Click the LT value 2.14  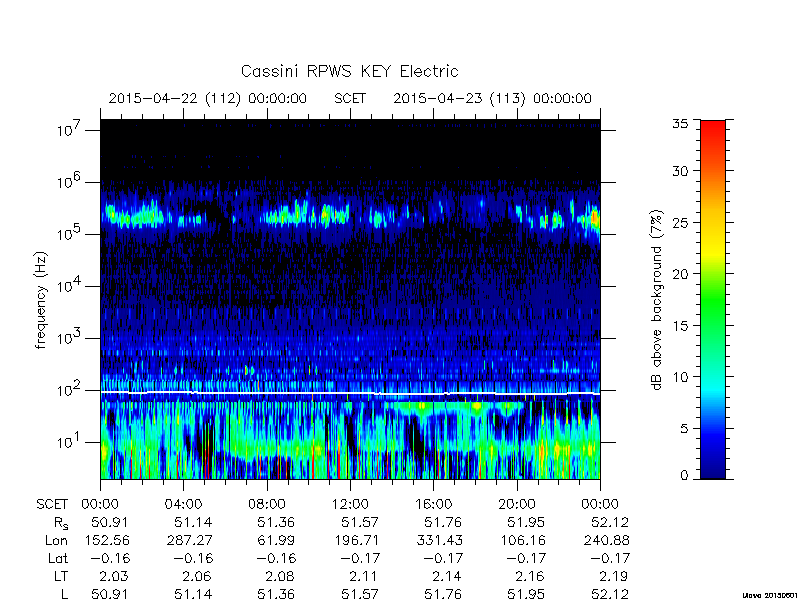446,577
